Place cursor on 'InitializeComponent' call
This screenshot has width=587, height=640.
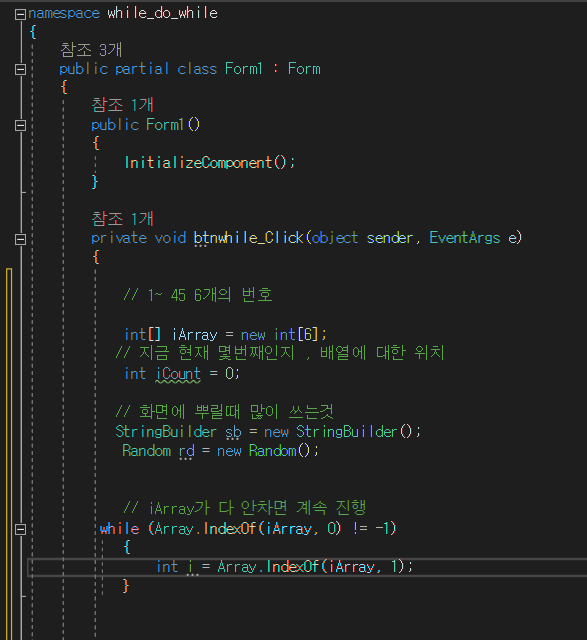point(198,163)
